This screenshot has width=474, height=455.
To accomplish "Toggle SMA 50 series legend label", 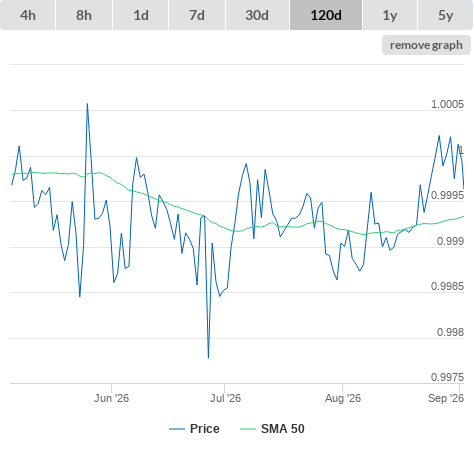I will coord(283,429).
